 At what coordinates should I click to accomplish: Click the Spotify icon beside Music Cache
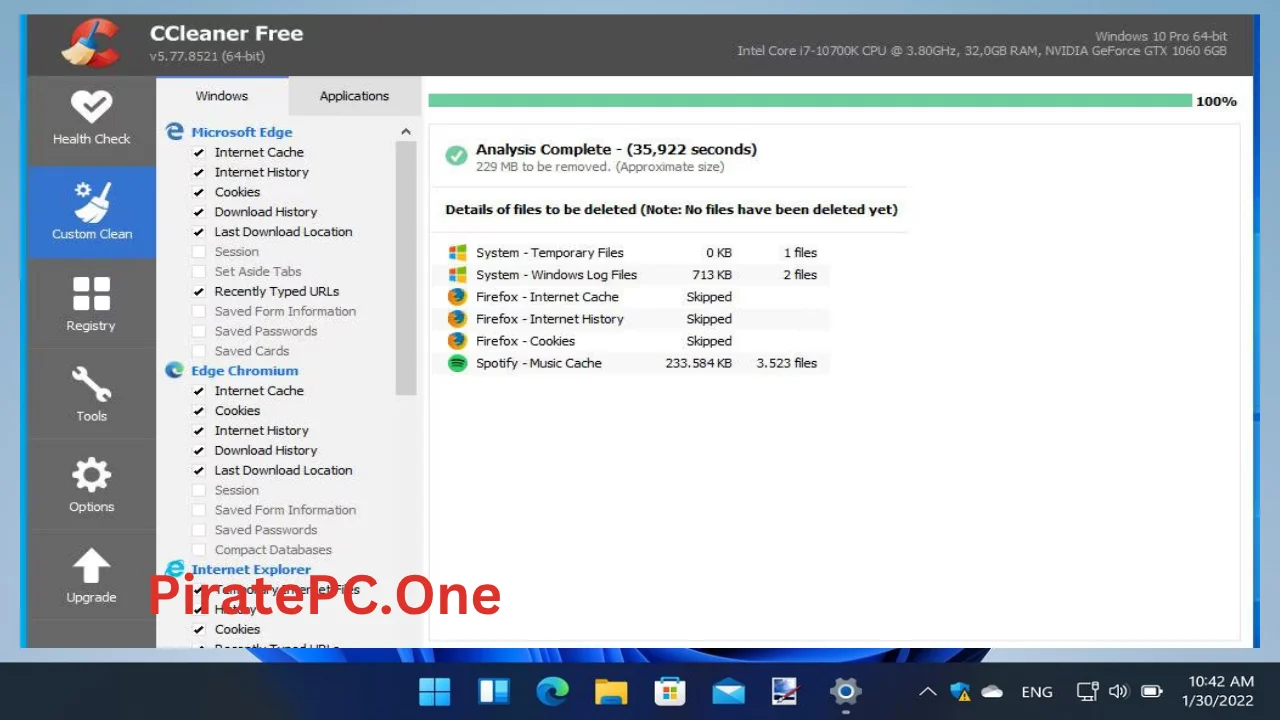(x=457, y=363)
